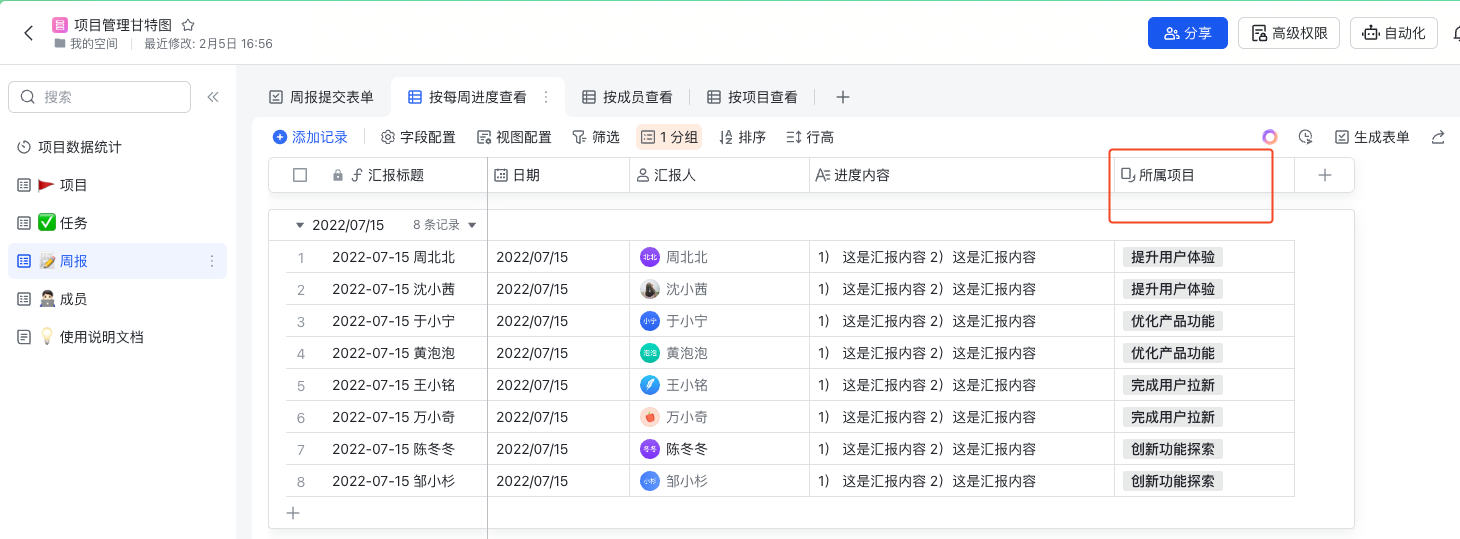Open the pink document type icon

point(60,25)
